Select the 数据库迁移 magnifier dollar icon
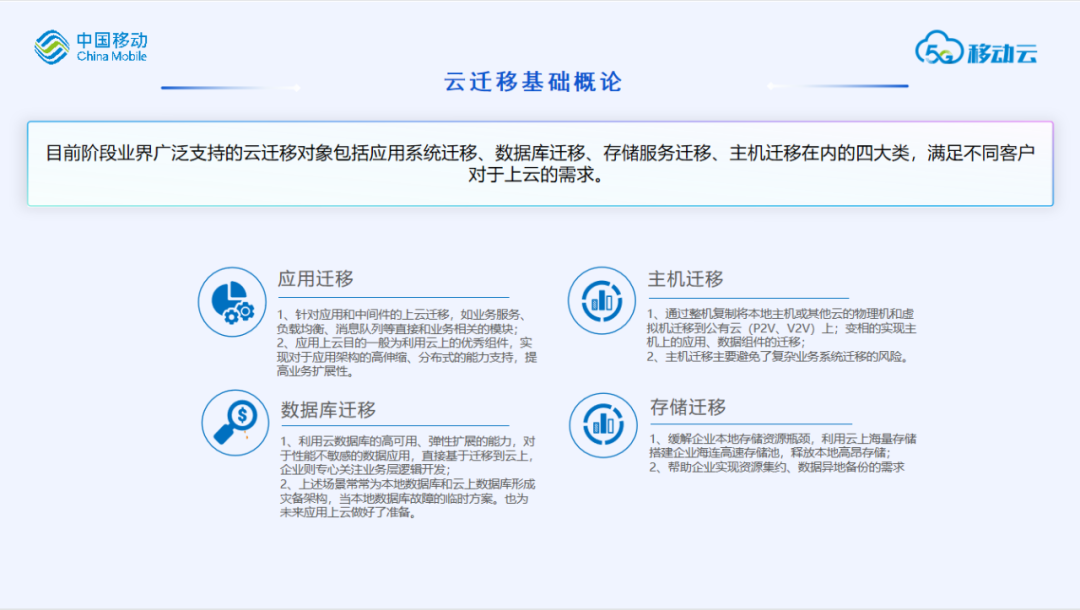This screenshot has height=610, width=1080. [x=234, y=424]
